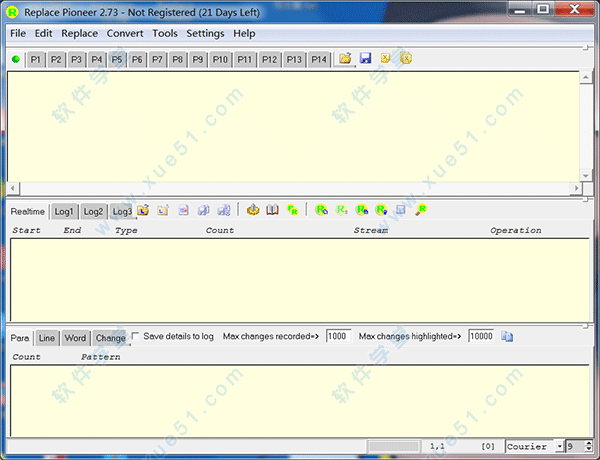The image size is (600, 460).
Task: Select the Line tab
Action: 47,338
